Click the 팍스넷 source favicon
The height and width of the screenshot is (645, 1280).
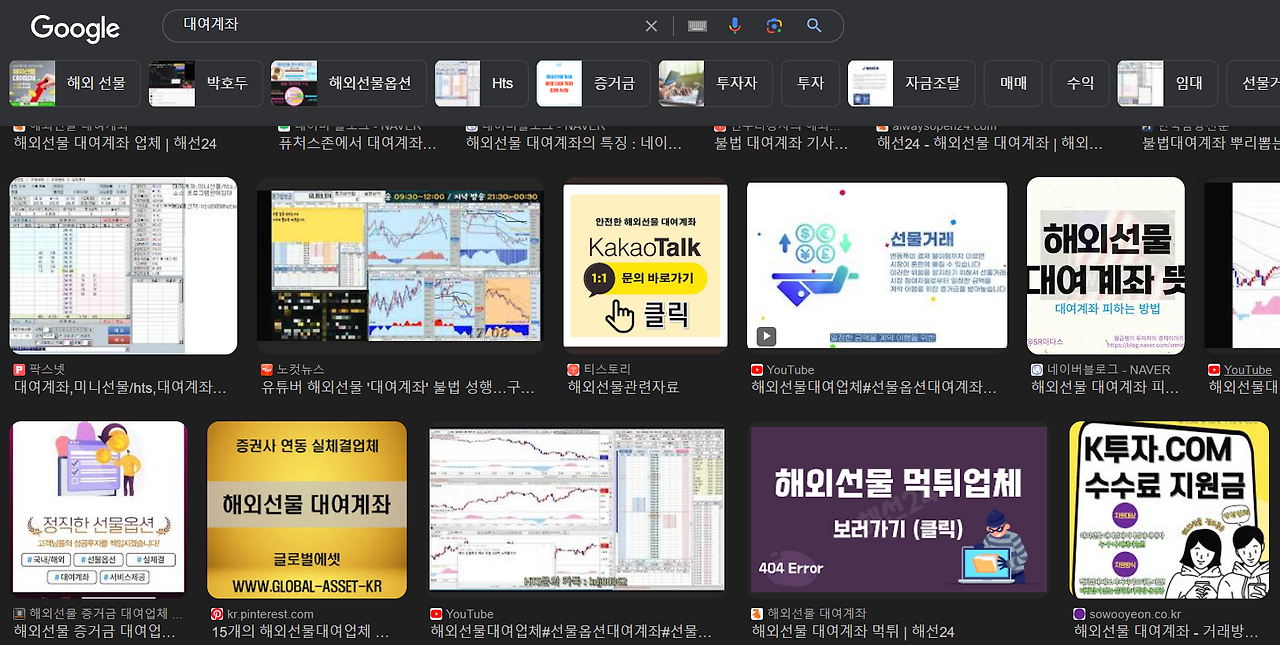tap(19, 370)
